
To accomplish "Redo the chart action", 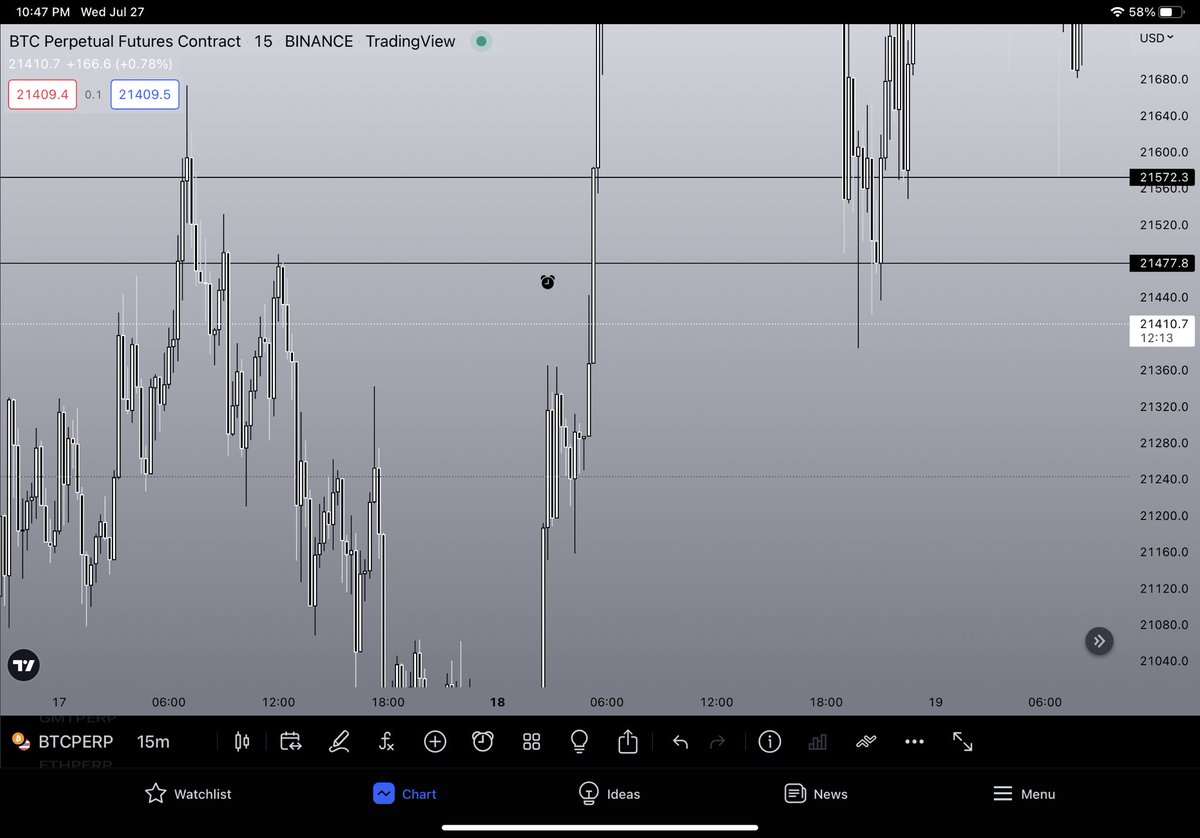I will [x=717, y=742].
